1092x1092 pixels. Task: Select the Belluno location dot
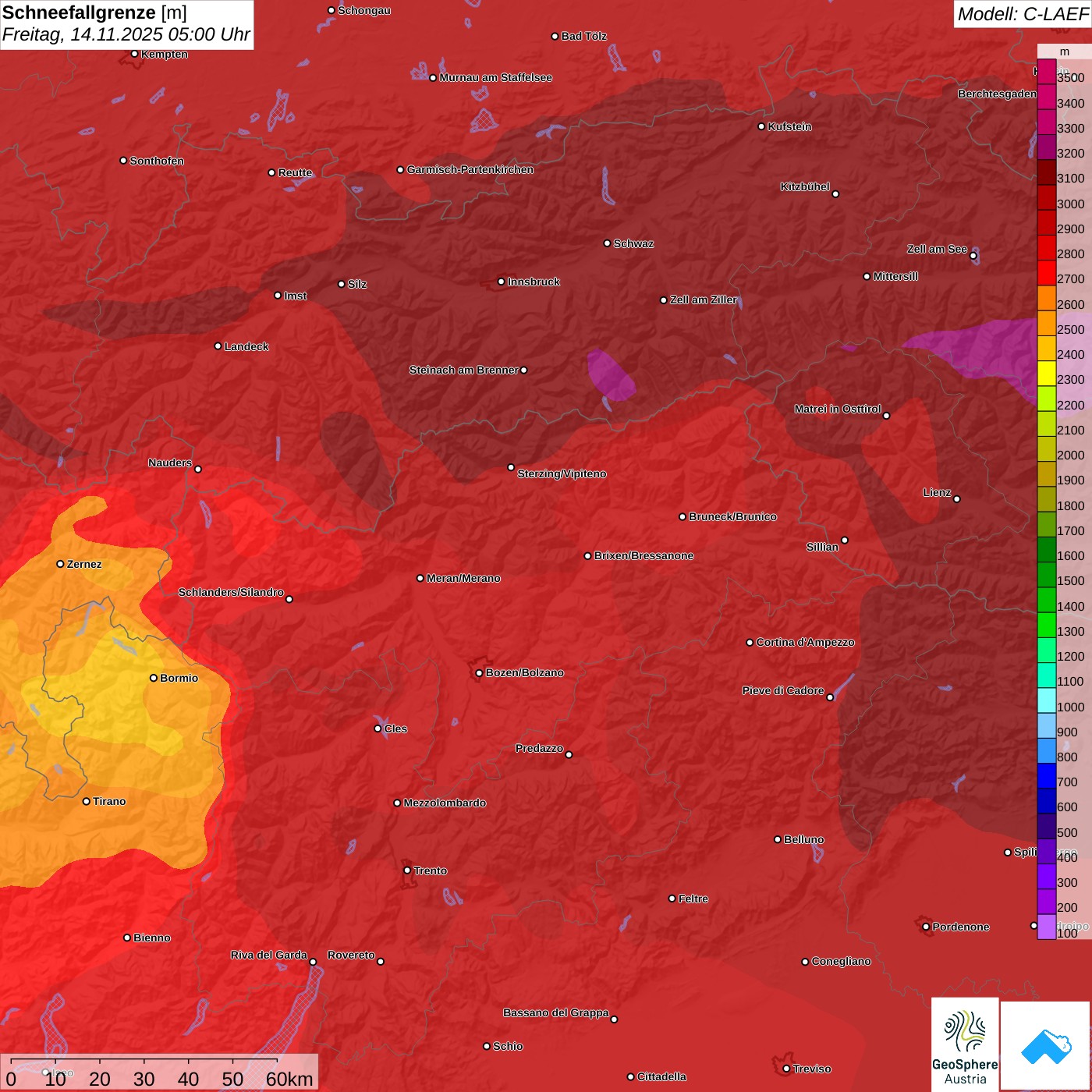[x=778, y=839]
